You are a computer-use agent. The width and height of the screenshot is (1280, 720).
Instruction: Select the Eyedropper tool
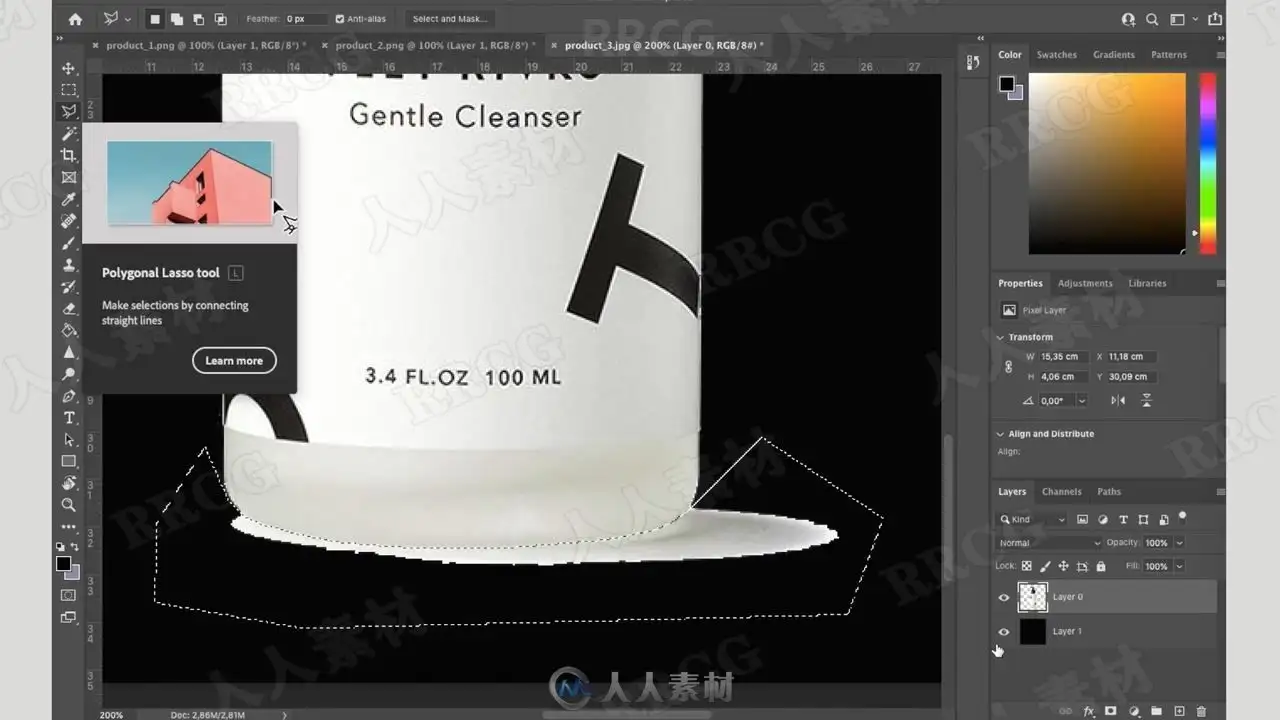pyautogui.click(x=69, y=199)
